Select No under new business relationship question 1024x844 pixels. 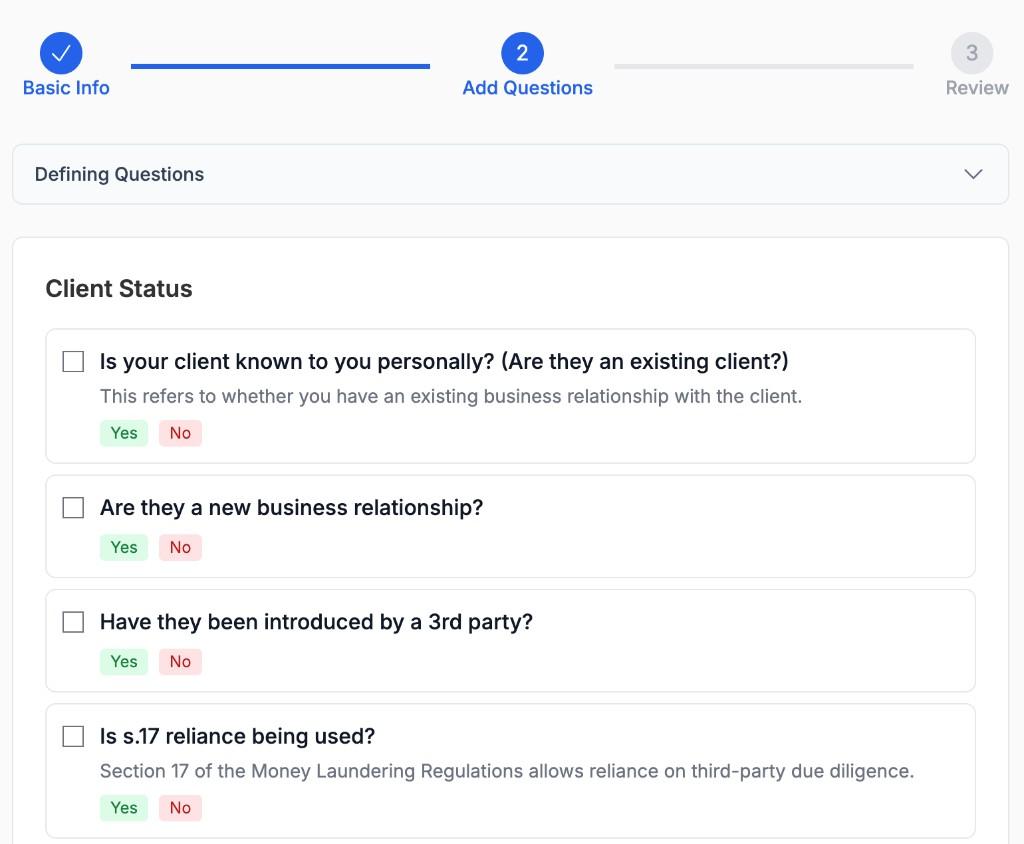point(180,547)
